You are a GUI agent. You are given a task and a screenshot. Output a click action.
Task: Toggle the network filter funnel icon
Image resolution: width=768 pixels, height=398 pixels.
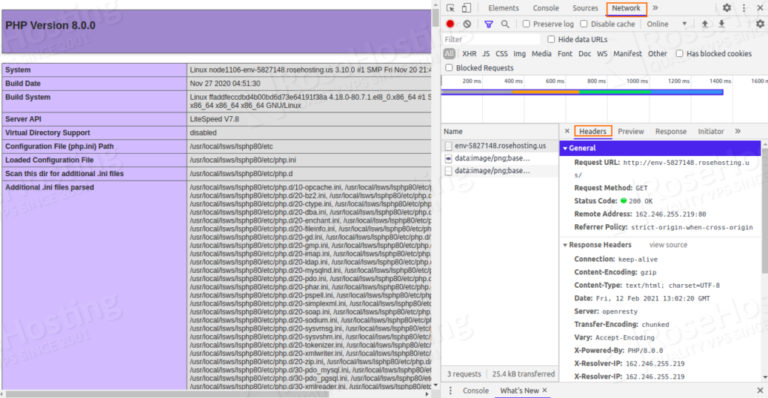[488, 24]
